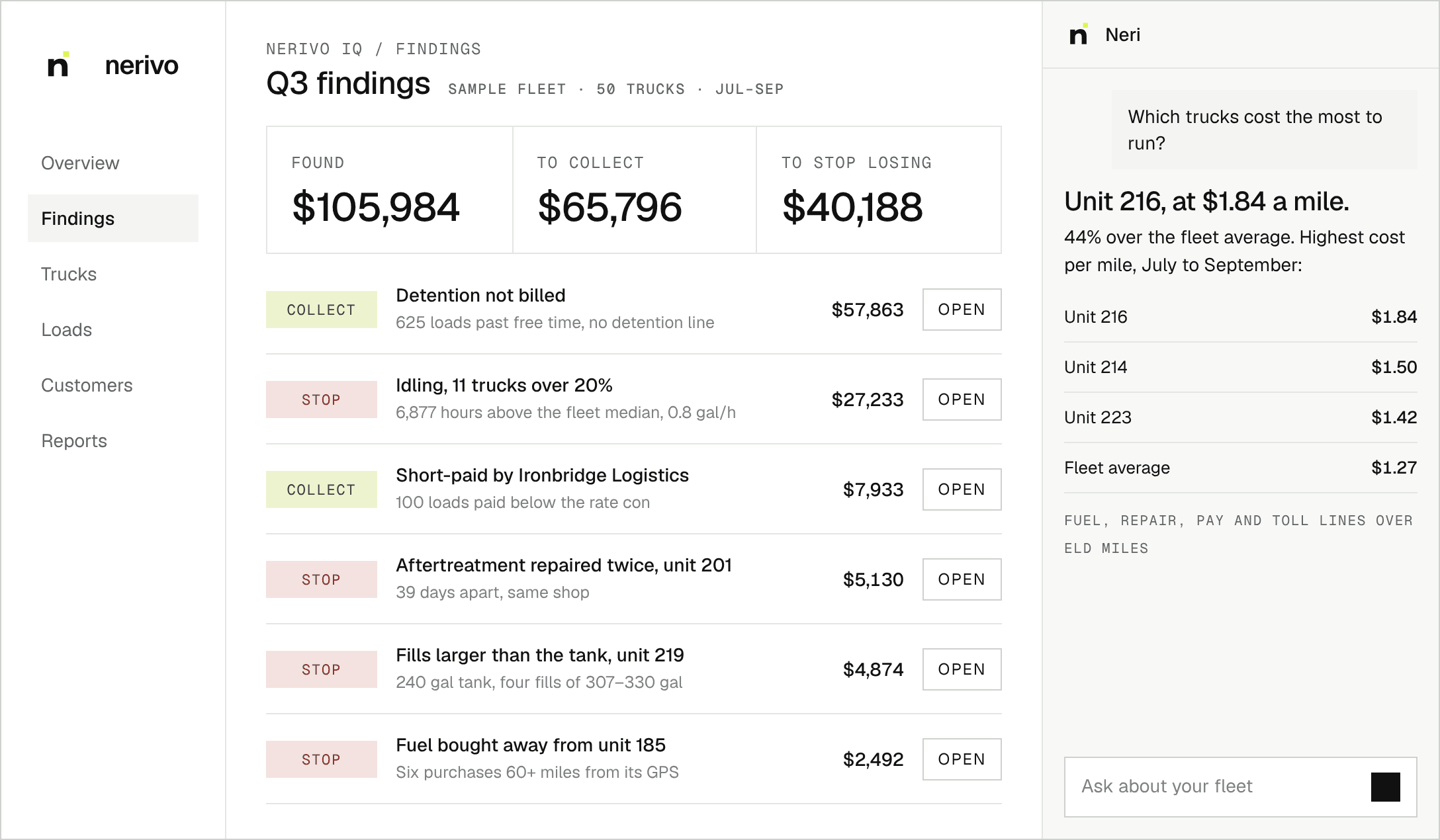This screenshot has width=1440, height=840.
Task: Open the Reports page
Action: [x=113, y=441]
